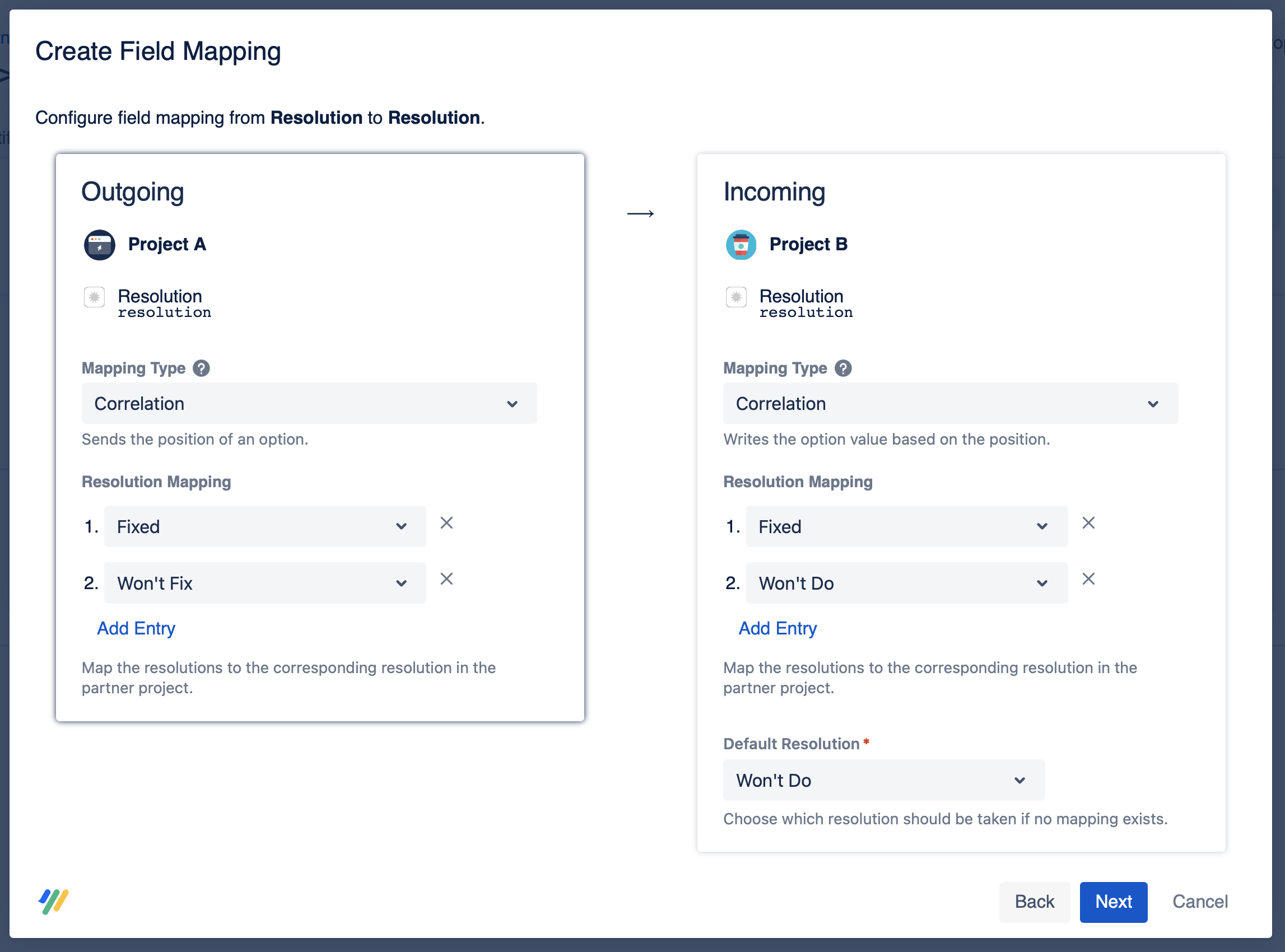Remove Incoming entry 1 Fixed mapping

(1088, 523)
